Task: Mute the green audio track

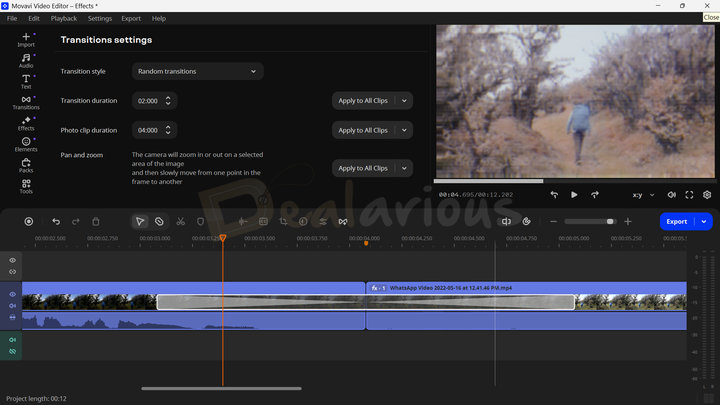Action: 13,340
